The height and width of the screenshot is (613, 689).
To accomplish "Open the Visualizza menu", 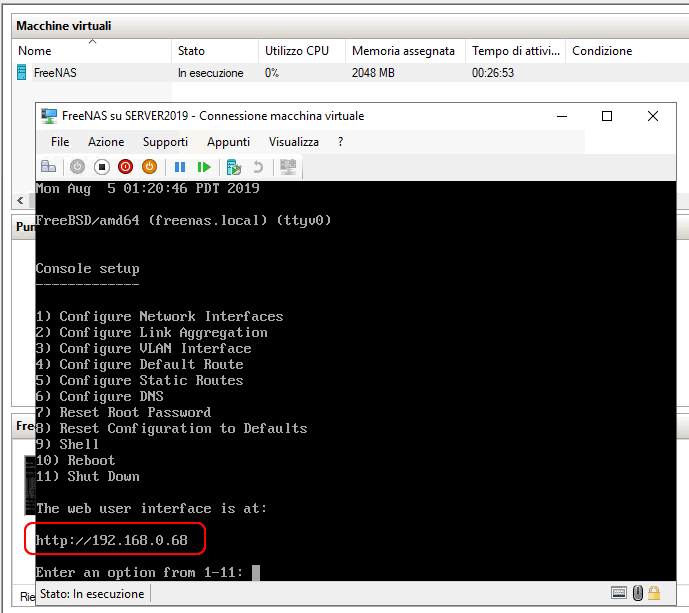I will 294,142.
